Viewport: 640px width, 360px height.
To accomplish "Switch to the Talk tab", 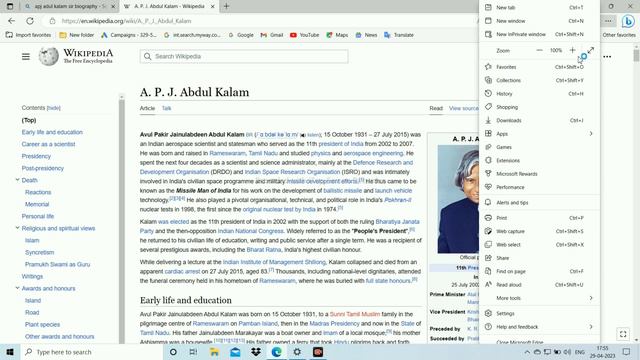I will (167, 108).
